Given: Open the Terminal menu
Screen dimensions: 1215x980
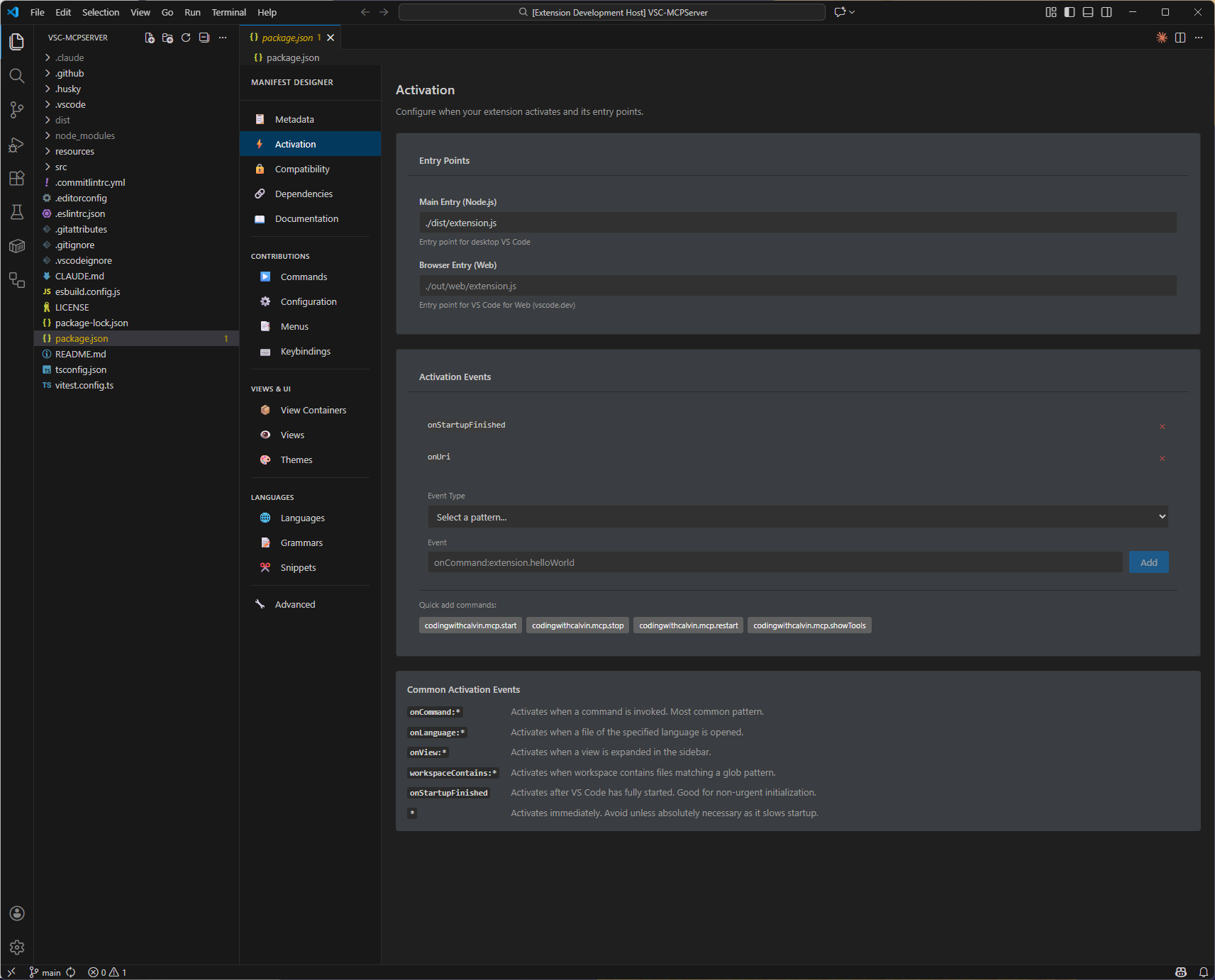Looking at the screenshot, I should [228, 12].
